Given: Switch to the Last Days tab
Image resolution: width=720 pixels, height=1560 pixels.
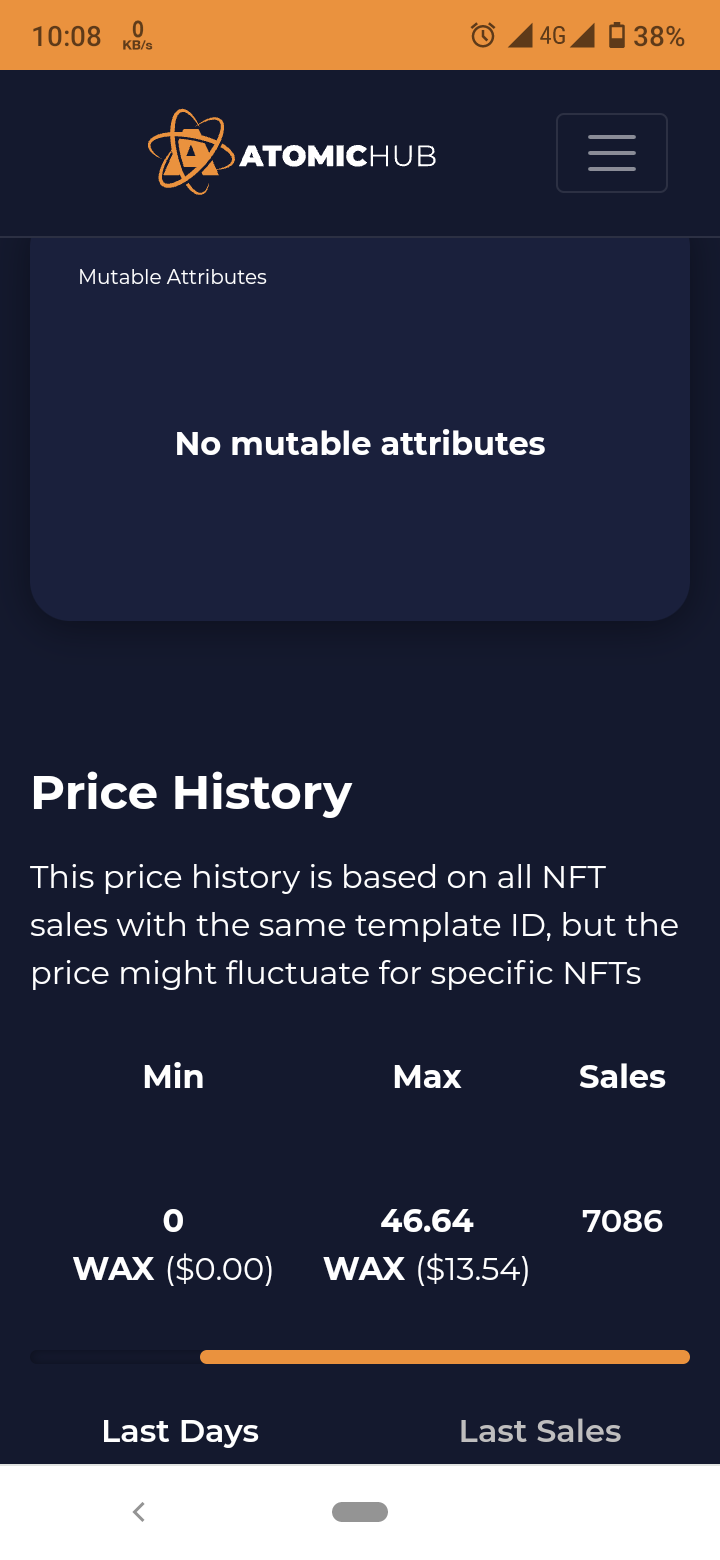Looking at the screenshot, I should pos(180,1431).
